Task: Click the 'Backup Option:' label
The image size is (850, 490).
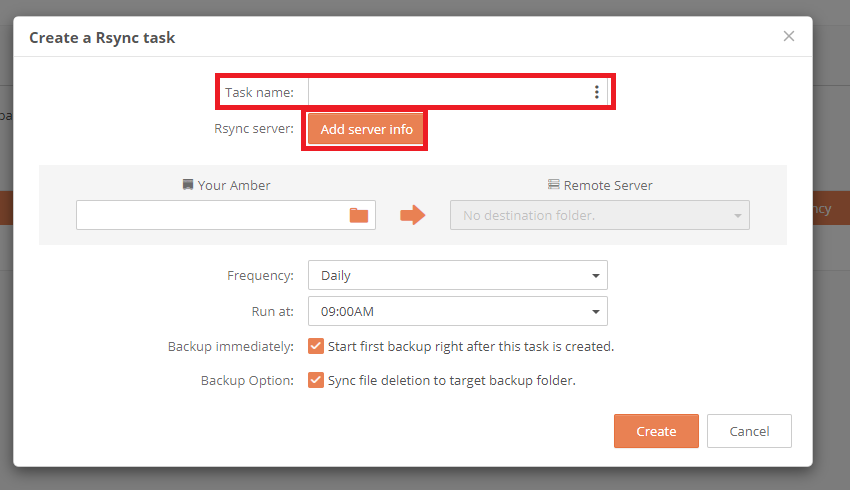Action: 247,381
